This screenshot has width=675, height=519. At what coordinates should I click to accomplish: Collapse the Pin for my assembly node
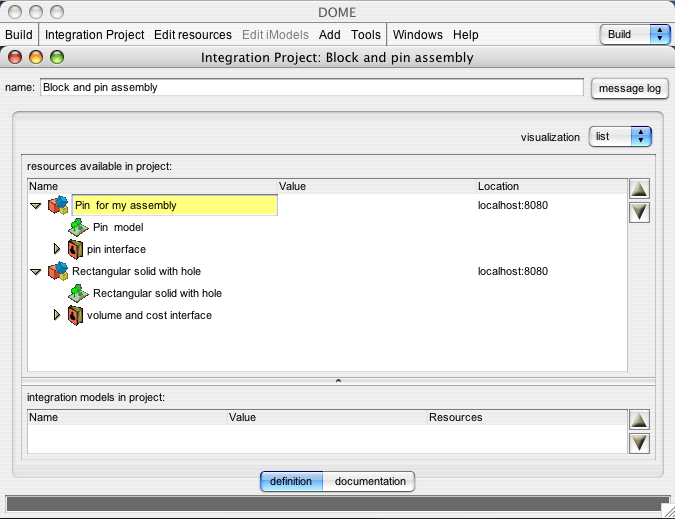click(x=36, y=206)
